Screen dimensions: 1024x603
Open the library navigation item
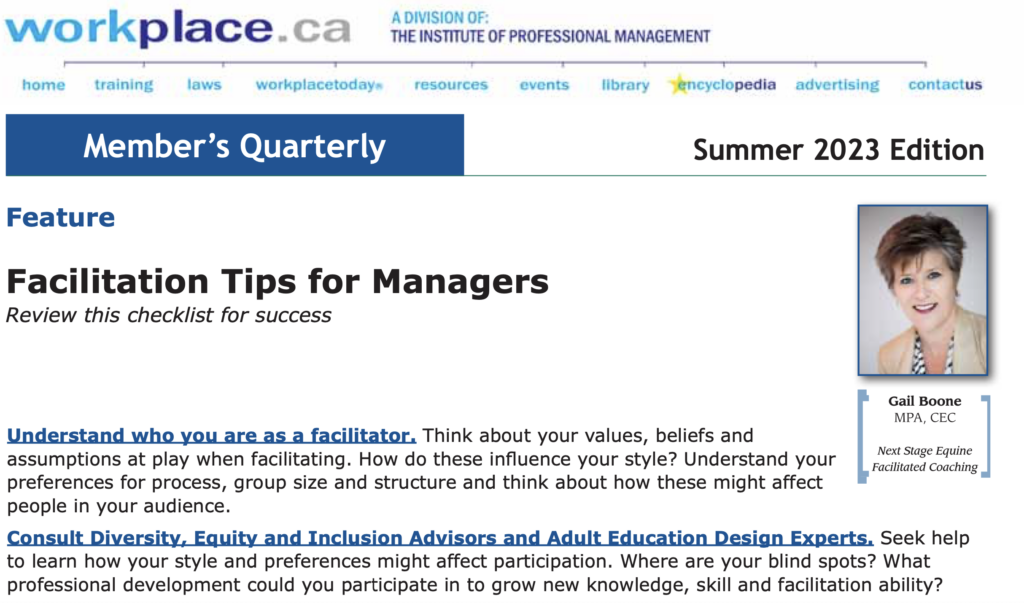coord(625,85)
